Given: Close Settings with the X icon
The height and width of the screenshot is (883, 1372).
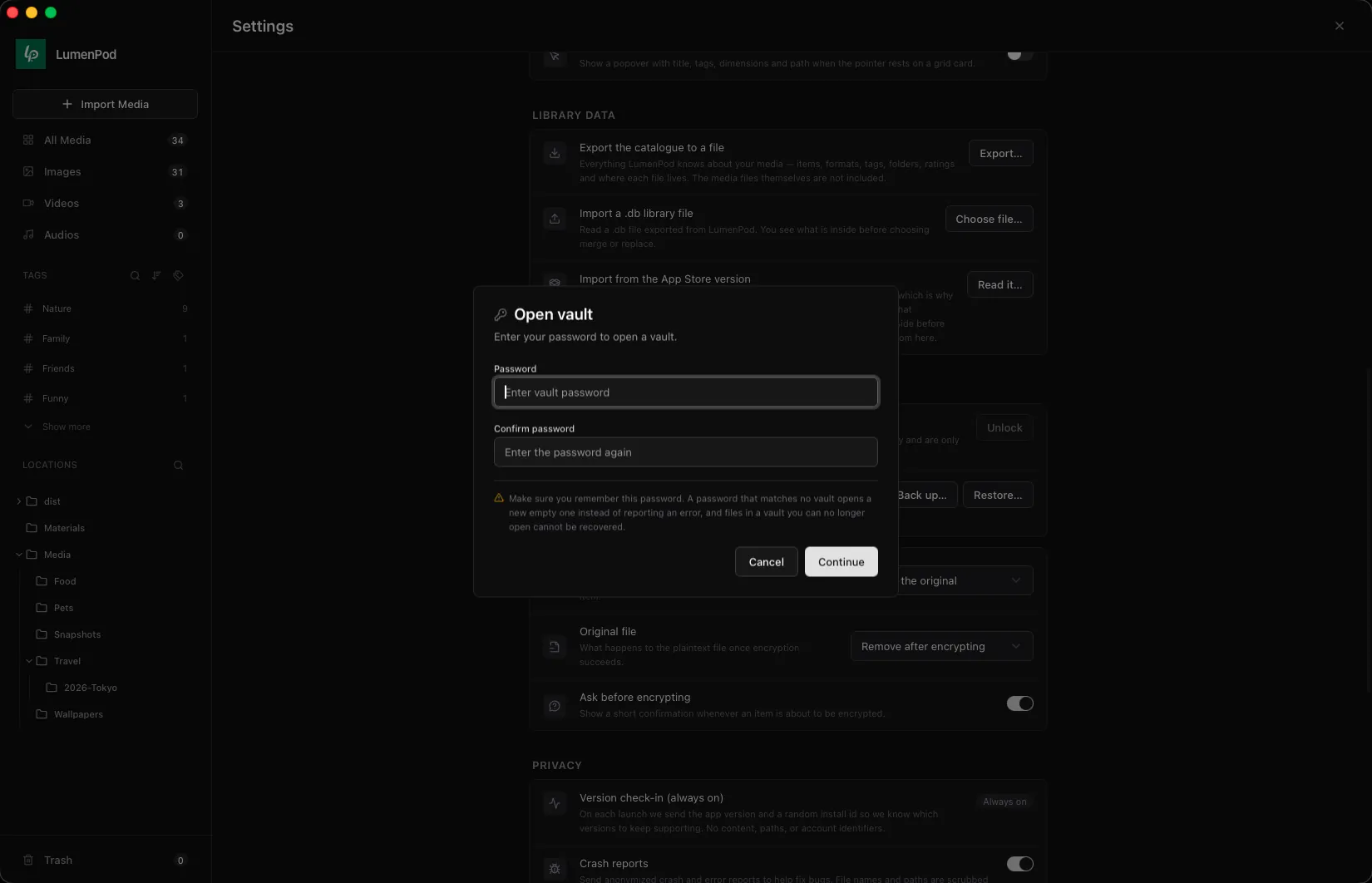Looking at the screenshot, I should (1340, 26).
